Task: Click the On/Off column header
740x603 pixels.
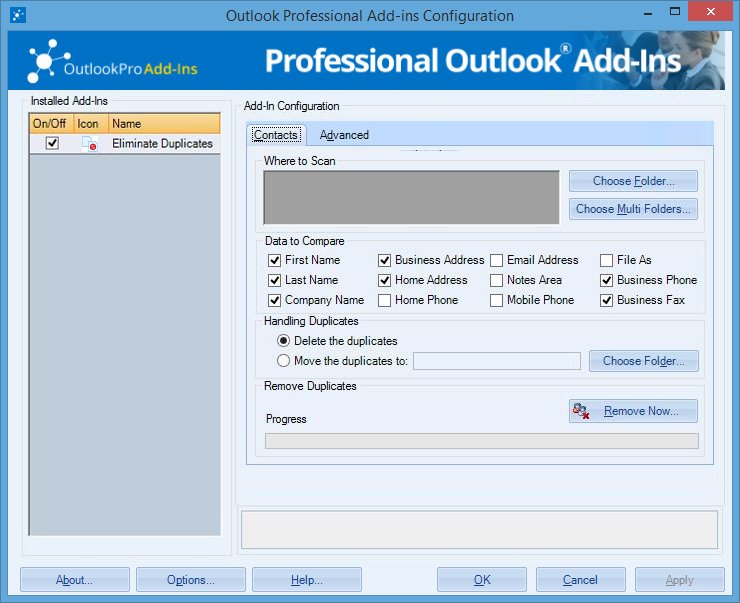Action: (51, 124)
